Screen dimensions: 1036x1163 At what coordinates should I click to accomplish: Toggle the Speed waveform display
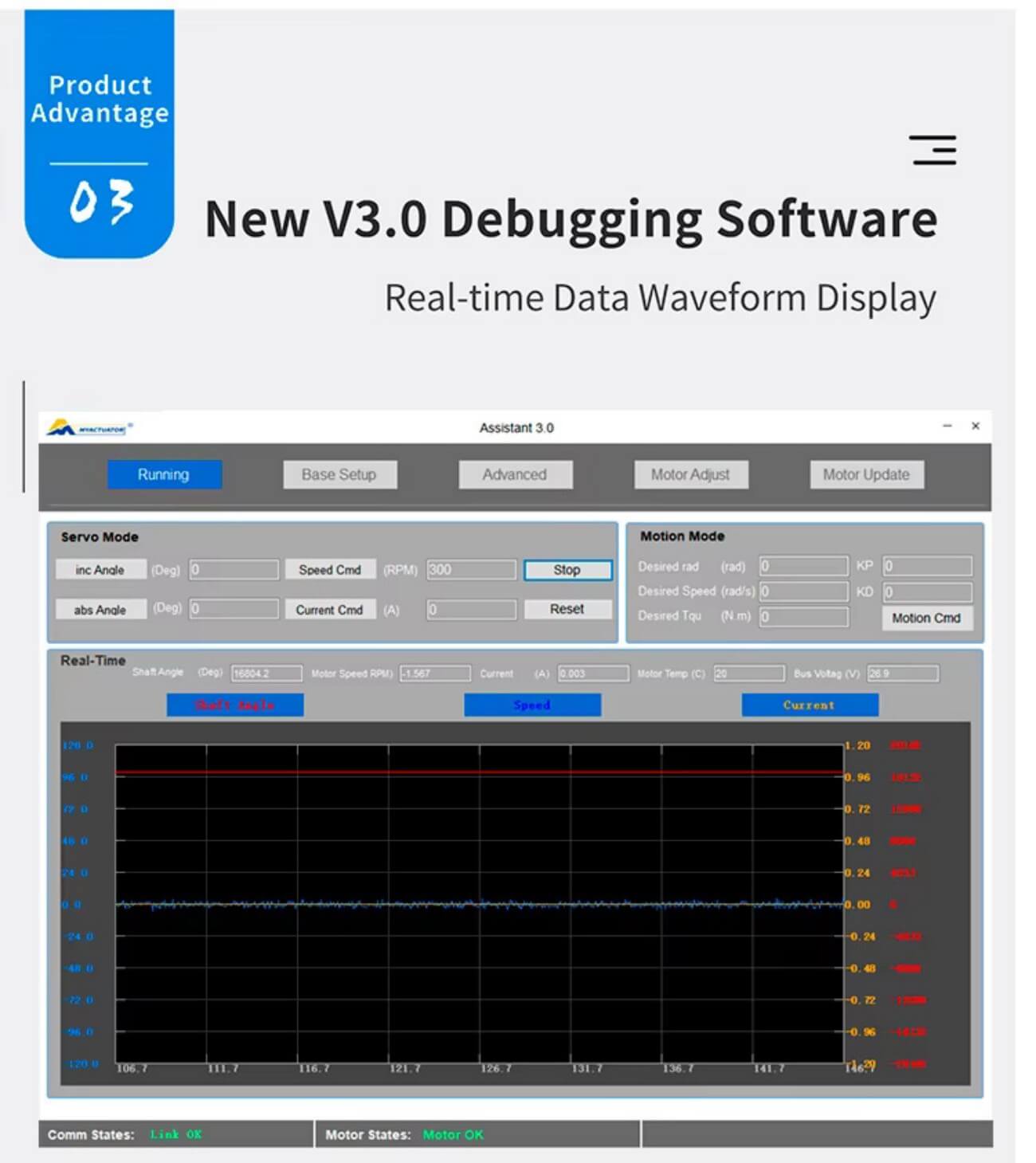click(x=532, y=705)
